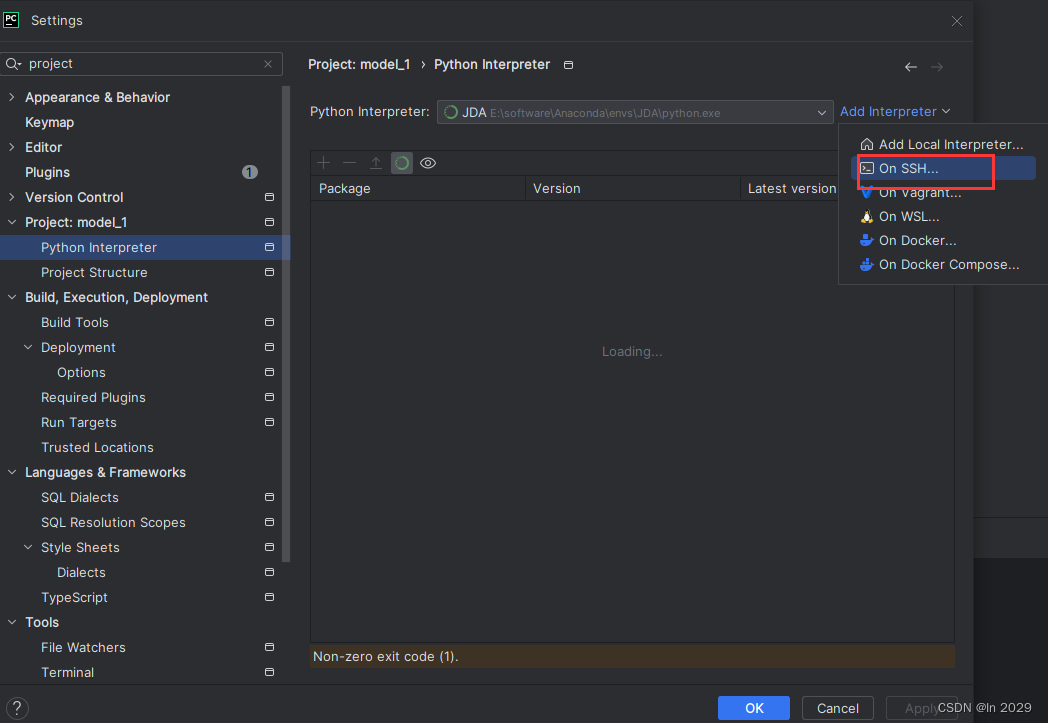This screenshot has width=1048, height=723.
Task: Click project icon on TypeScript row
Action: point(269,597)
